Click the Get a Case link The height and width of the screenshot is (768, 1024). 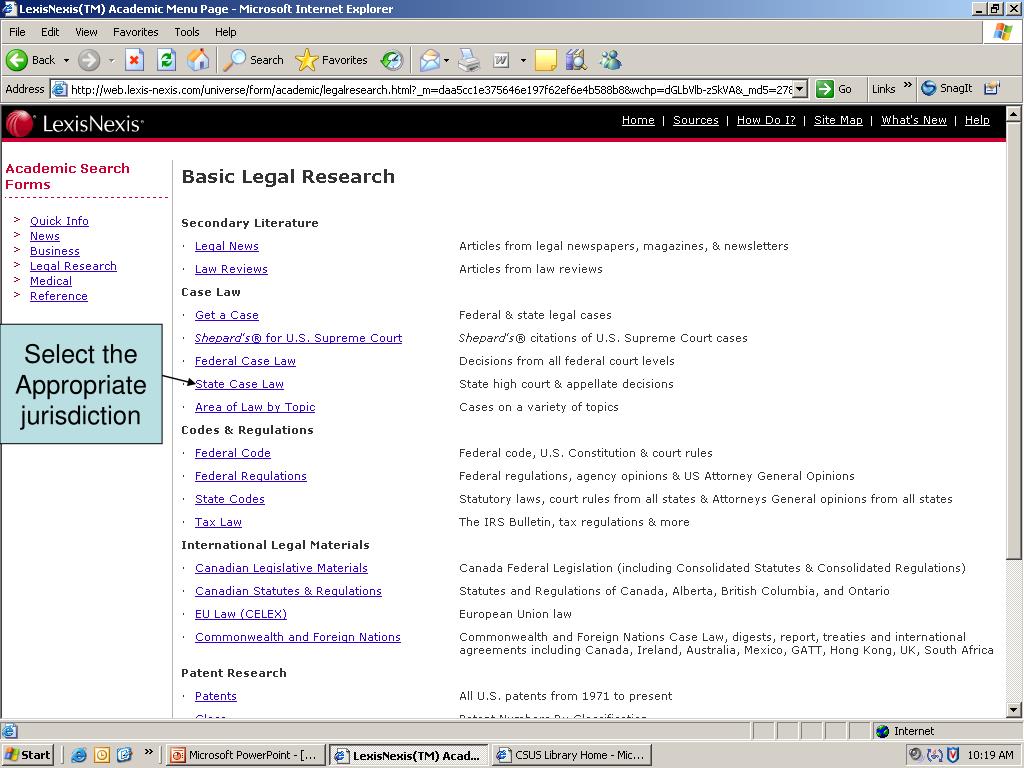coord(227,315)
